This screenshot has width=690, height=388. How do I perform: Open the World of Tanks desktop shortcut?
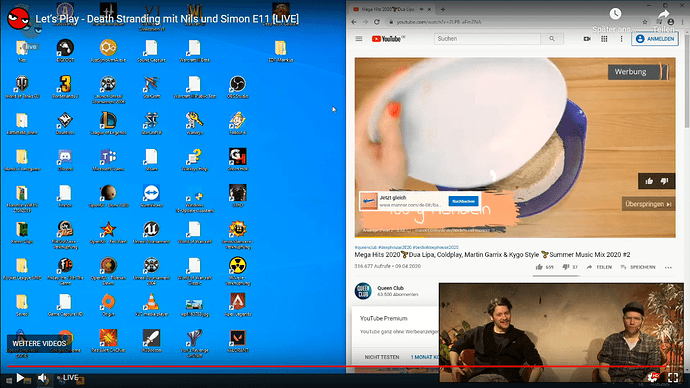point(22,84)
